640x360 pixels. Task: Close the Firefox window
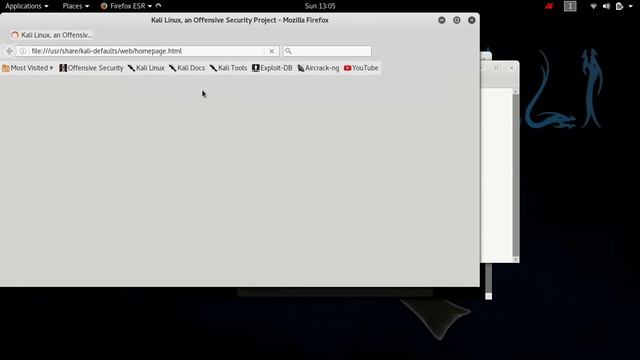(472, 20)
